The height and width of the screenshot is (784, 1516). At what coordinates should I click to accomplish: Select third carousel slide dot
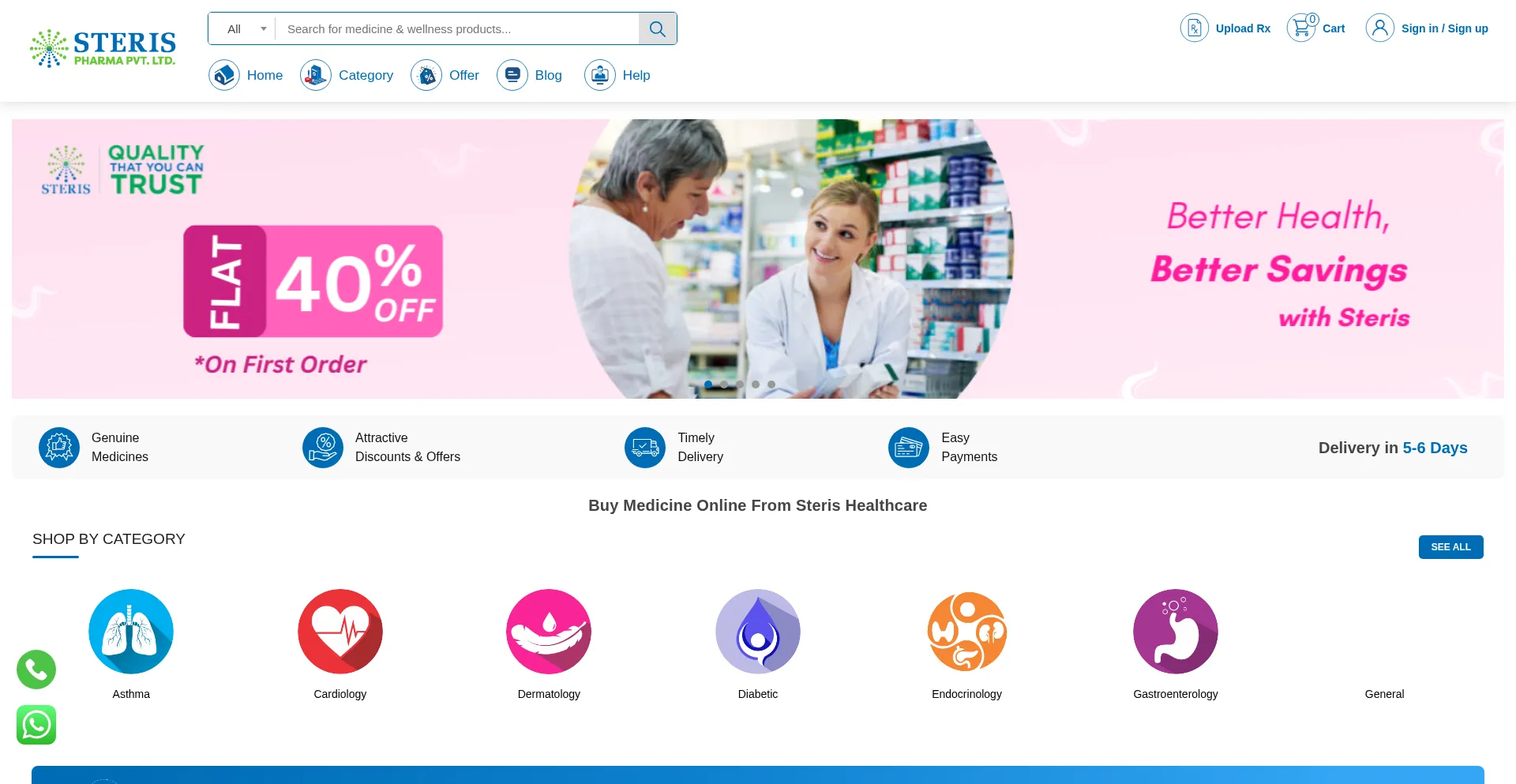pyautogui.click(x=740, y=384)
